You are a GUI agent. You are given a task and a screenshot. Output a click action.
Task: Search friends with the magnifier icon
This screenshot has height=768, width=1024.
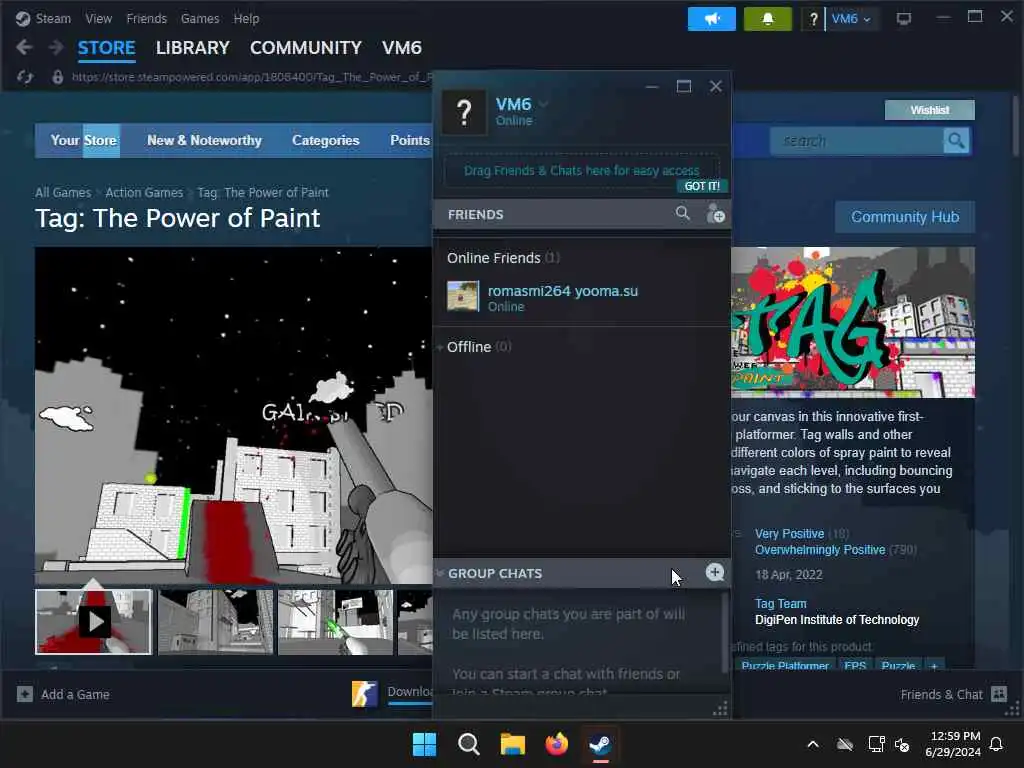682,213
